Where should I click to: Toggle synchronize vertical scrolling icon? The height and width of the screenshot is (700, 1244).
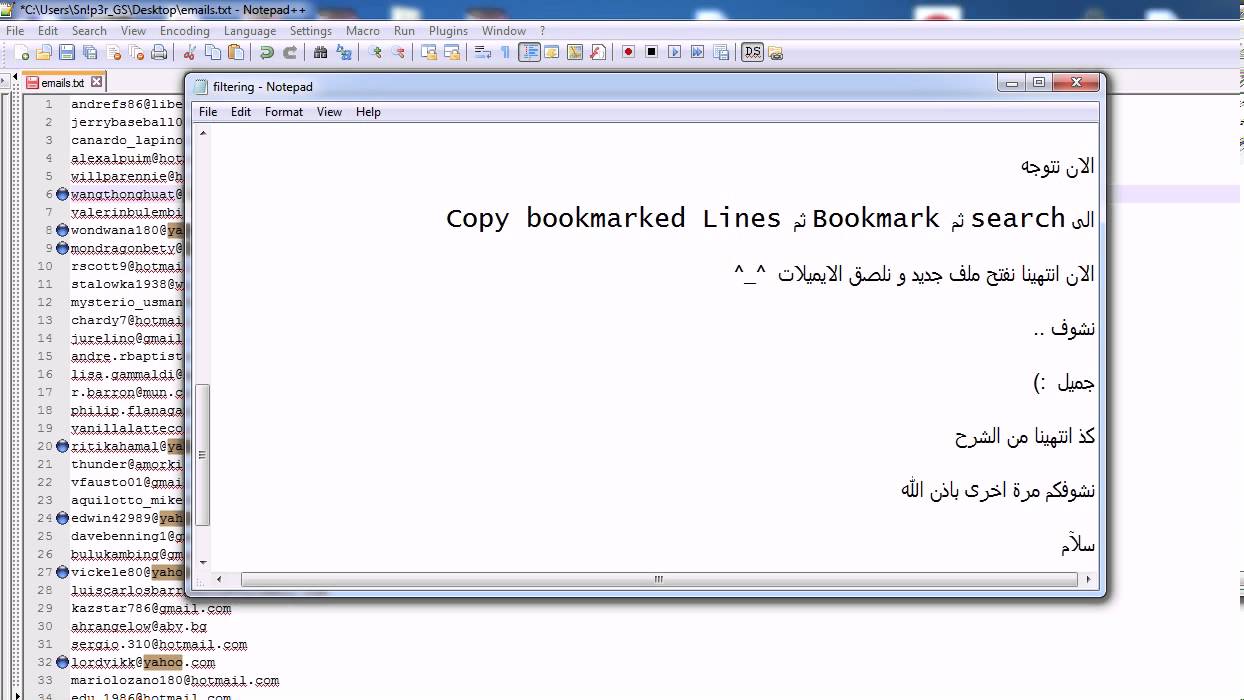pyautogui.click(x=428, y=52)
